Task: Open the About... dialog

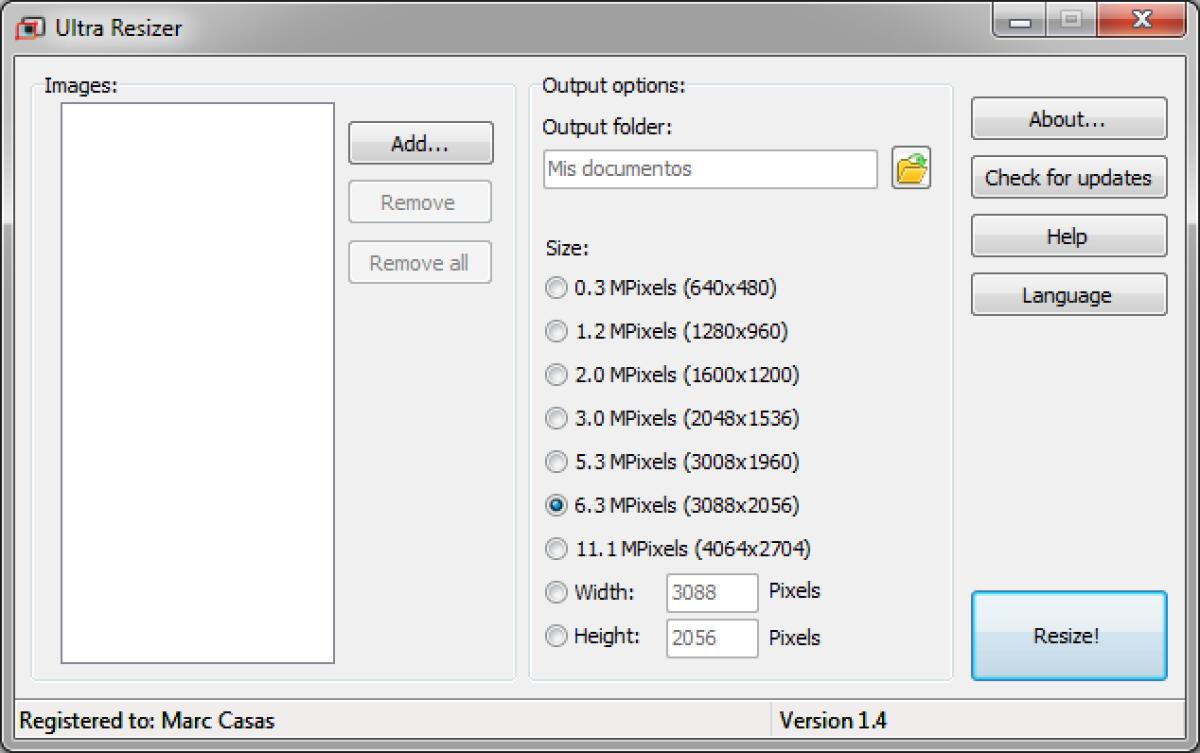Action: (x=1068, y=119)
